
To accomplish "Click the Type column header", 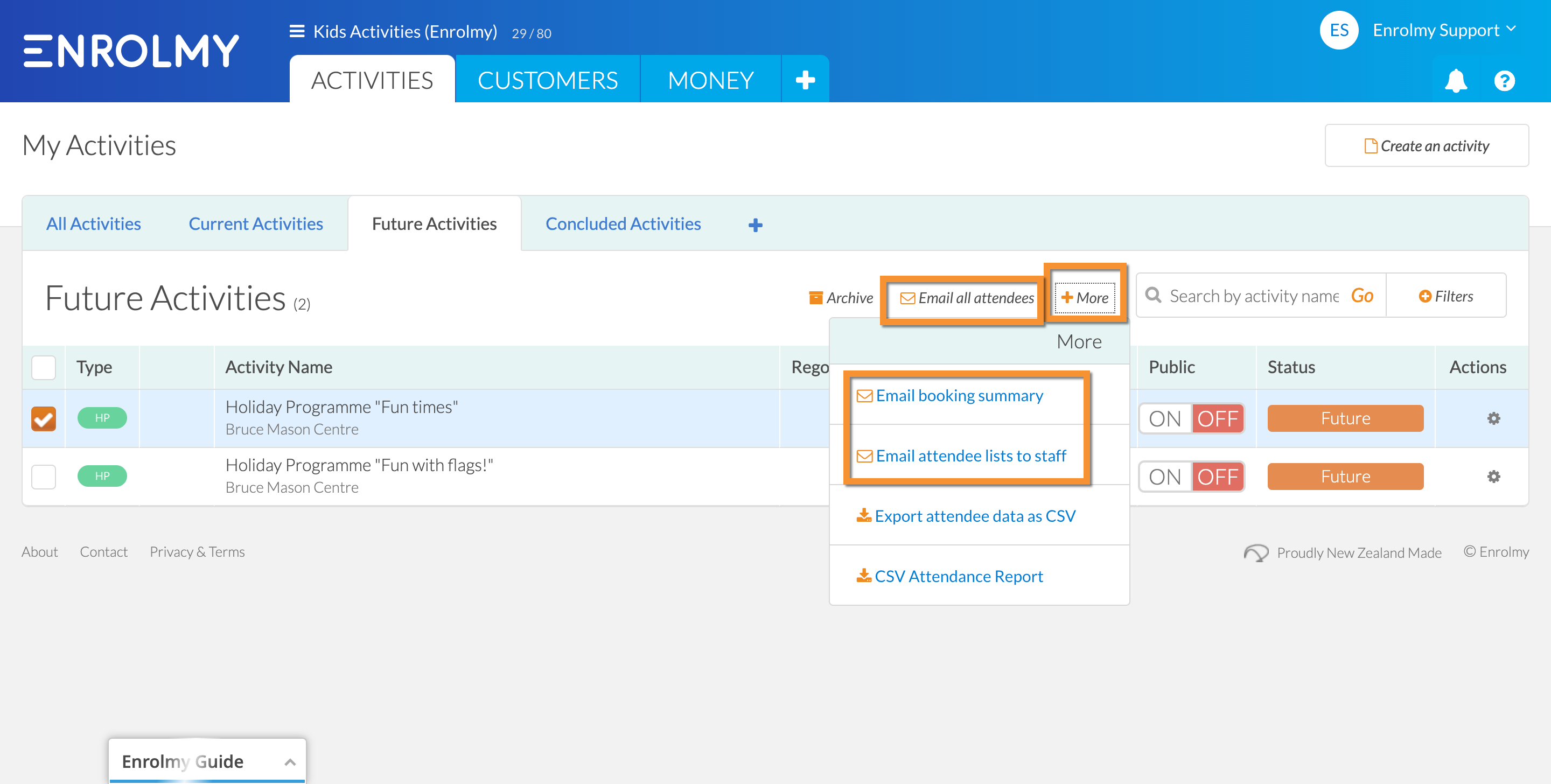I will 94,367.
